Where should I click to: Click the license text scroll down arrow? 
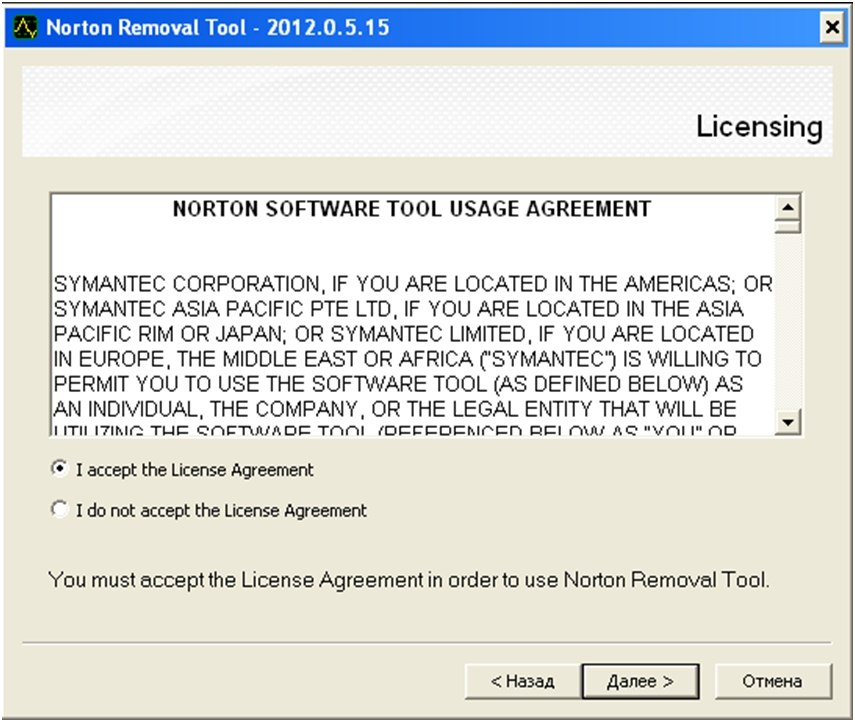tap(787, 422)
